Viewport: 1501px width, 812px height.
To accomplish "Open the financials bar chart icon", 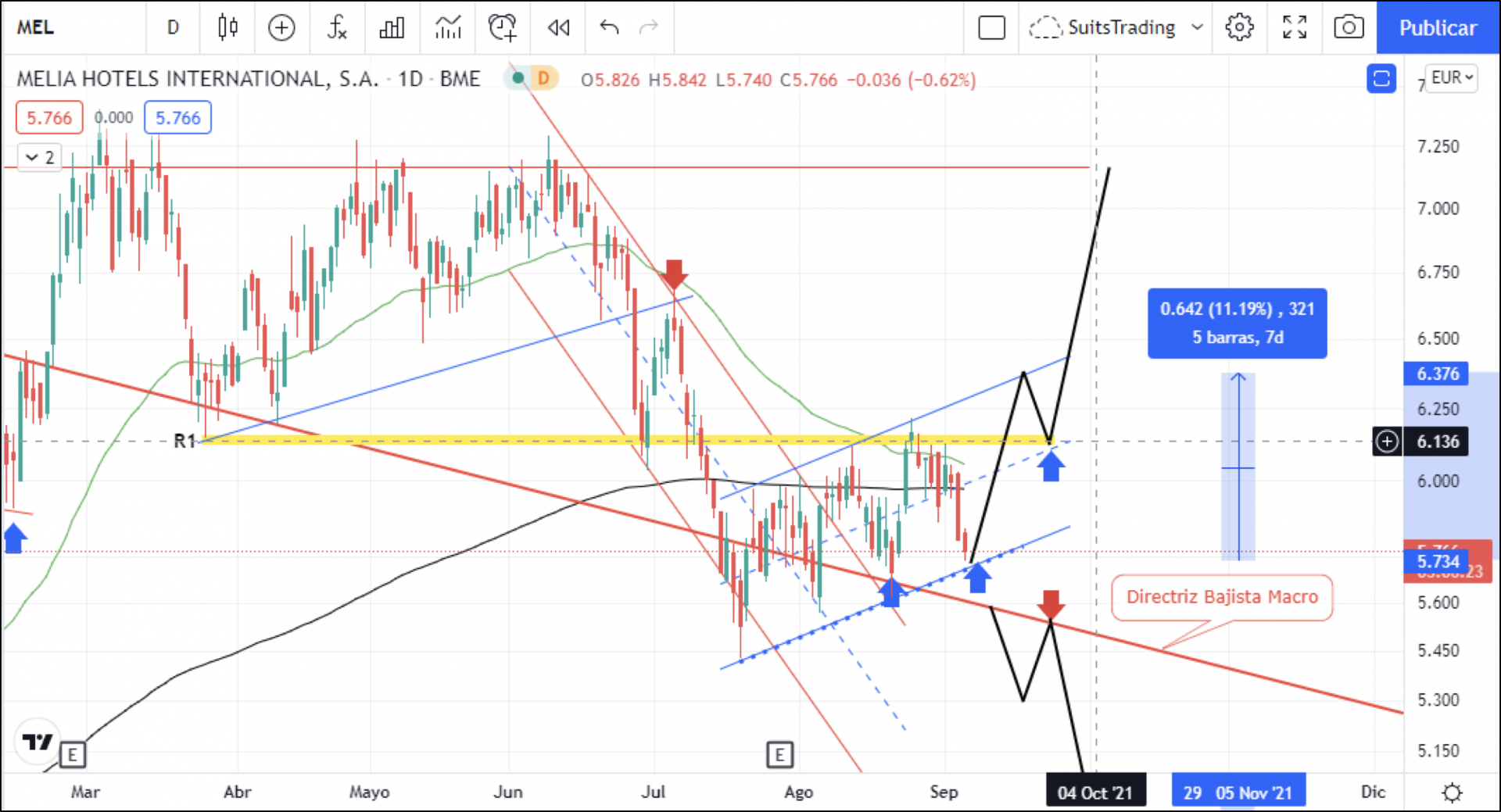I will 392,28.
